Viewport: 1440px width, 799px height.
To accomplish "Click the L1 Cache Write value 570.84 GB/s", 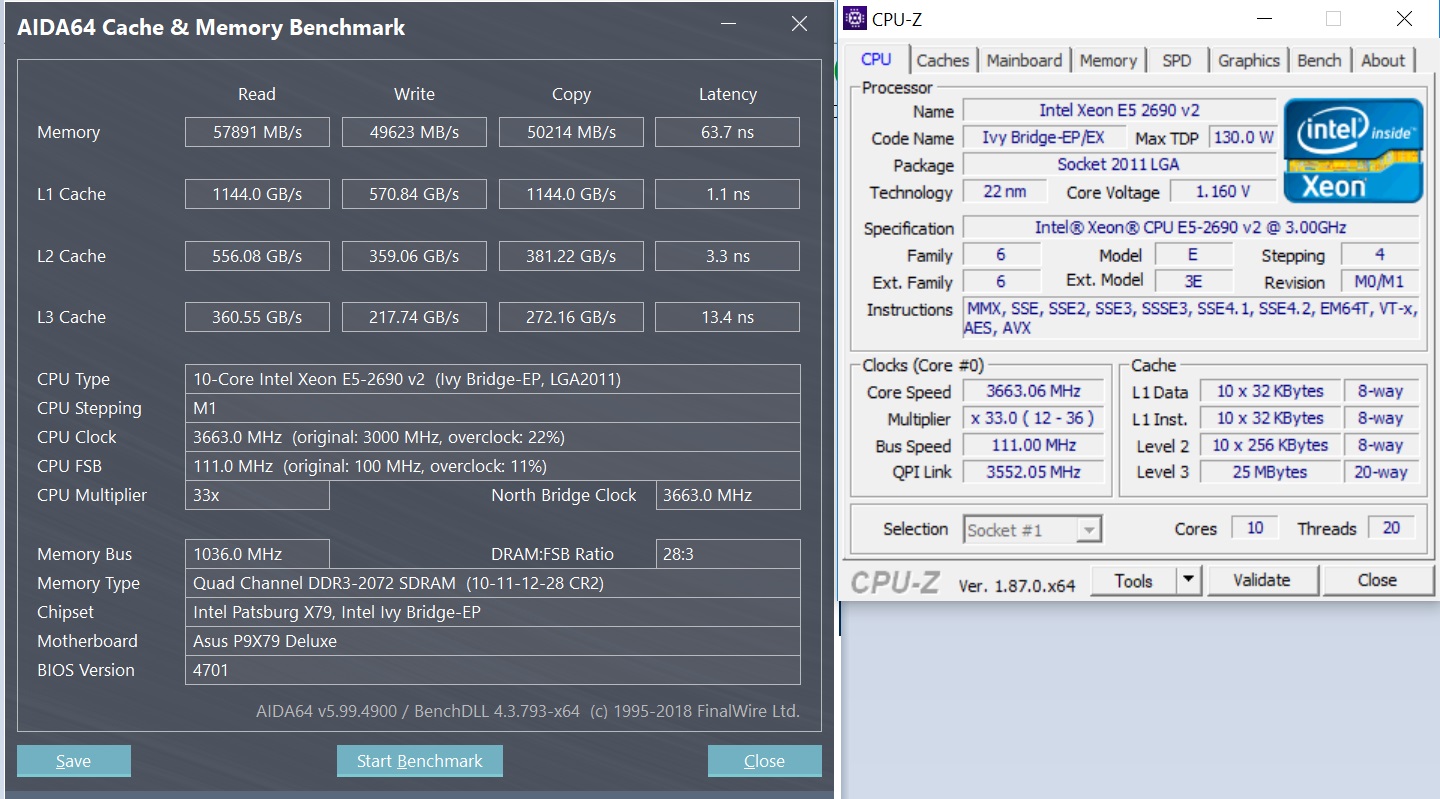I will point(414,194).
